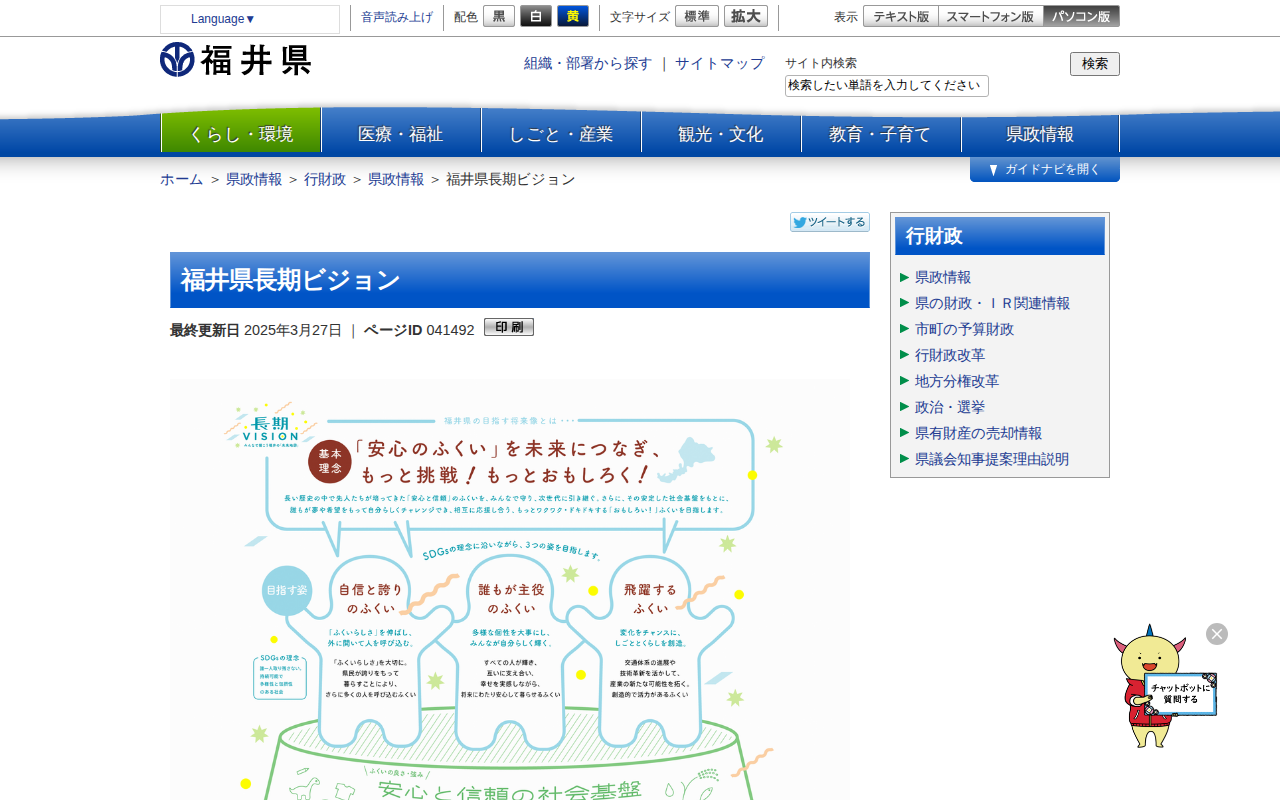Open 行財政 in the breadcrumb
The height and width of the screenshot is (800, 1280).
coord(325,179)
